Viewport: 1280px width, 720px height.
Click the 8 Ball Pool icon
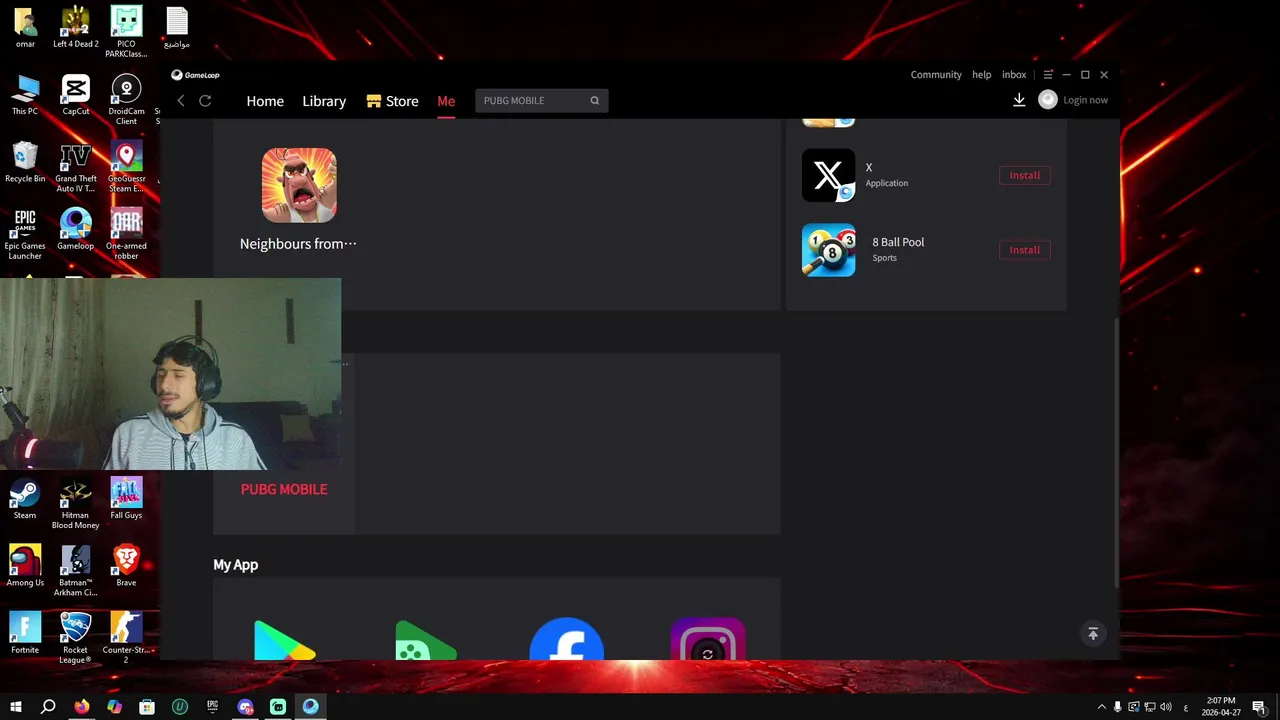[828, 250]
